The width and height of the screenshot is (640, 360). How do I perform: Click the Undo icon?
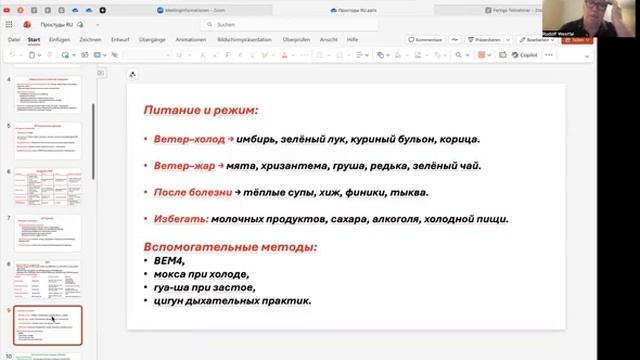pos(12,55)
